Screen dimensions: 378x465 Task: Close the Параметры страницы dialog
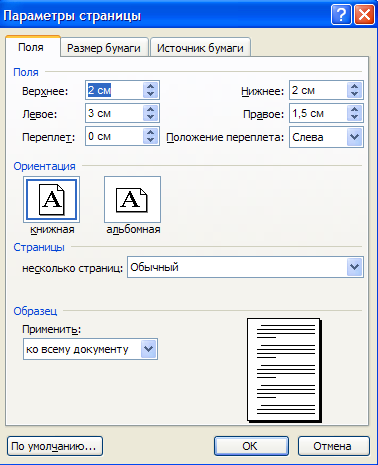[x=364, y=15]
